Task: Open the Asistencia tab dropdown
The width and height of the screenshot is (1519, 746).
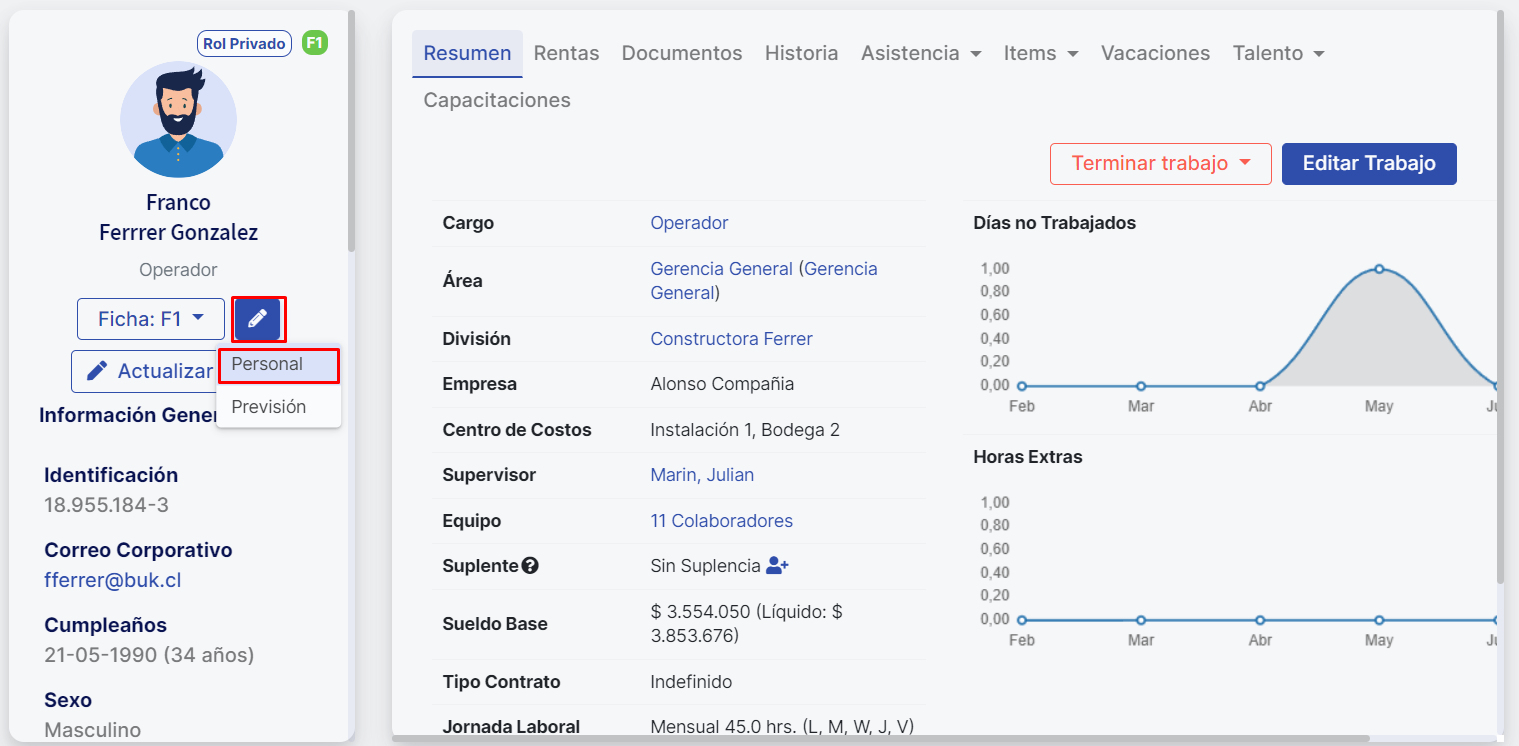Action: 920,53
